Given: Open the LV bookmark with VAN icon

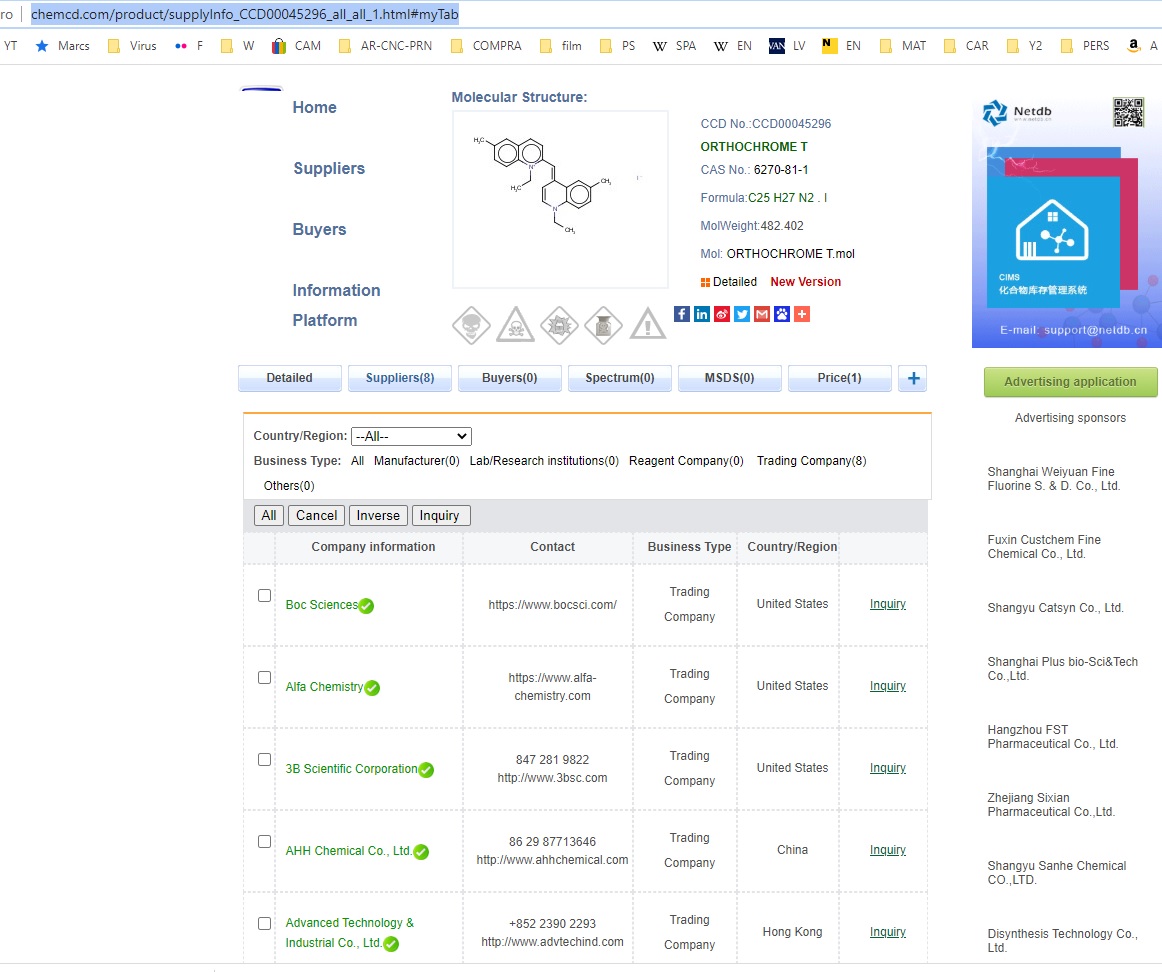Looking at the screenshot, I should tap(787, 46).
